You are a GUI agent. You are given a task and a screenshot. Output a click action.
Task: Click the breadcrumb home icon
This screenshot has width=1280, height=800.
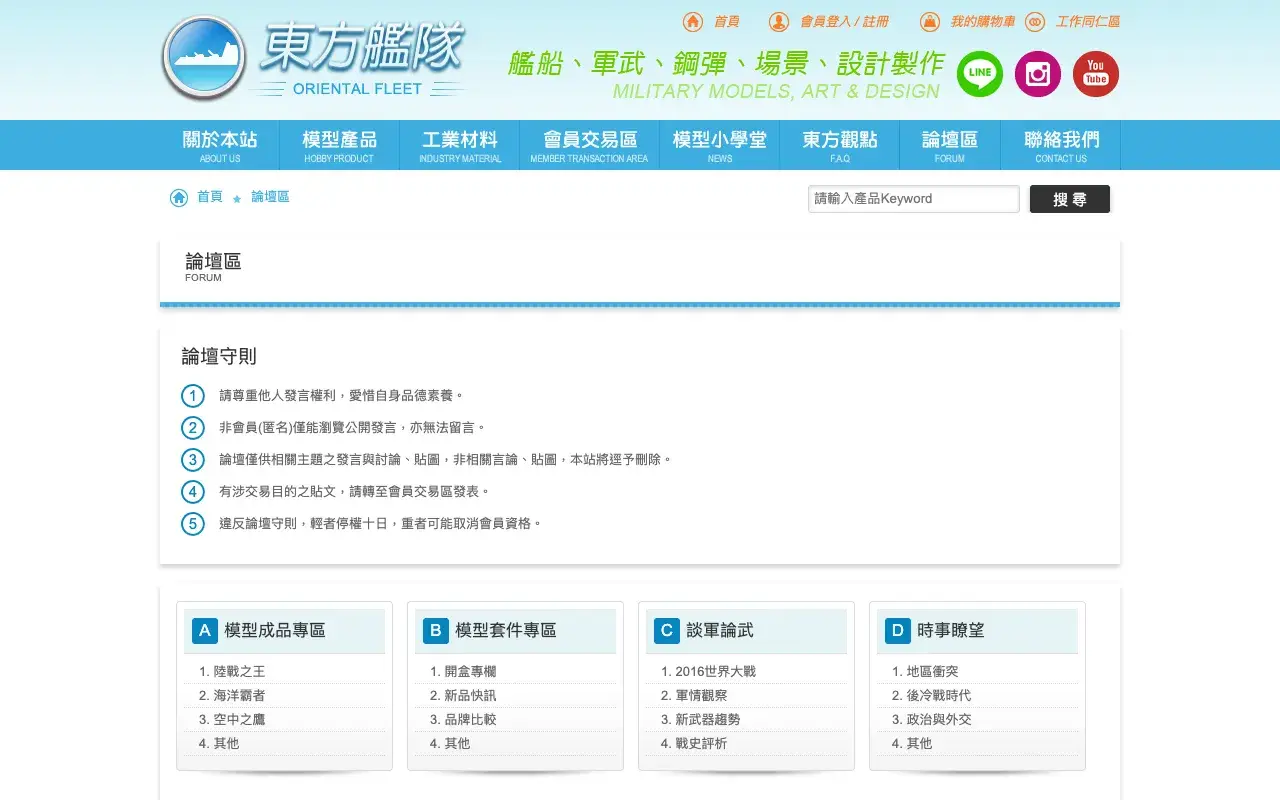[x=179, y=198]
